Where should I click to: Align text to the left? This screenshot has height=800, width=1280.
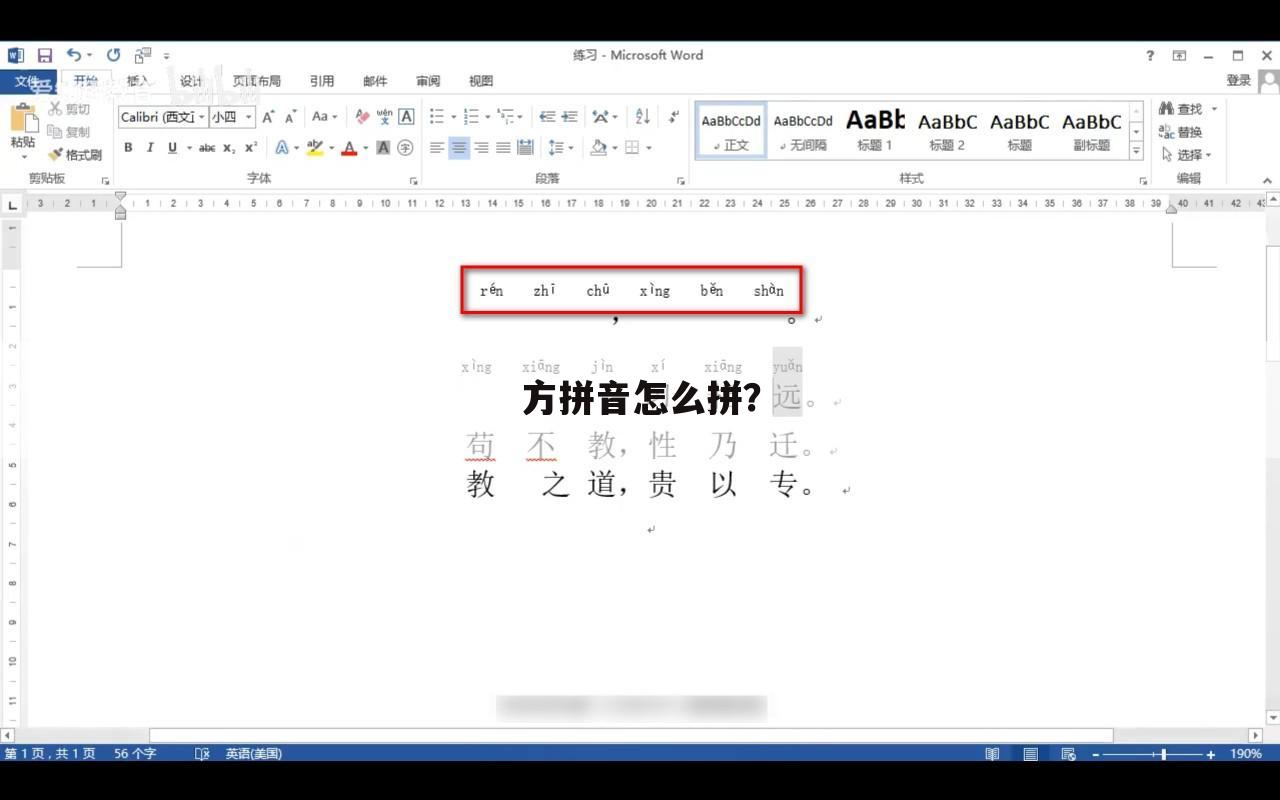click(x=437, y=148)
